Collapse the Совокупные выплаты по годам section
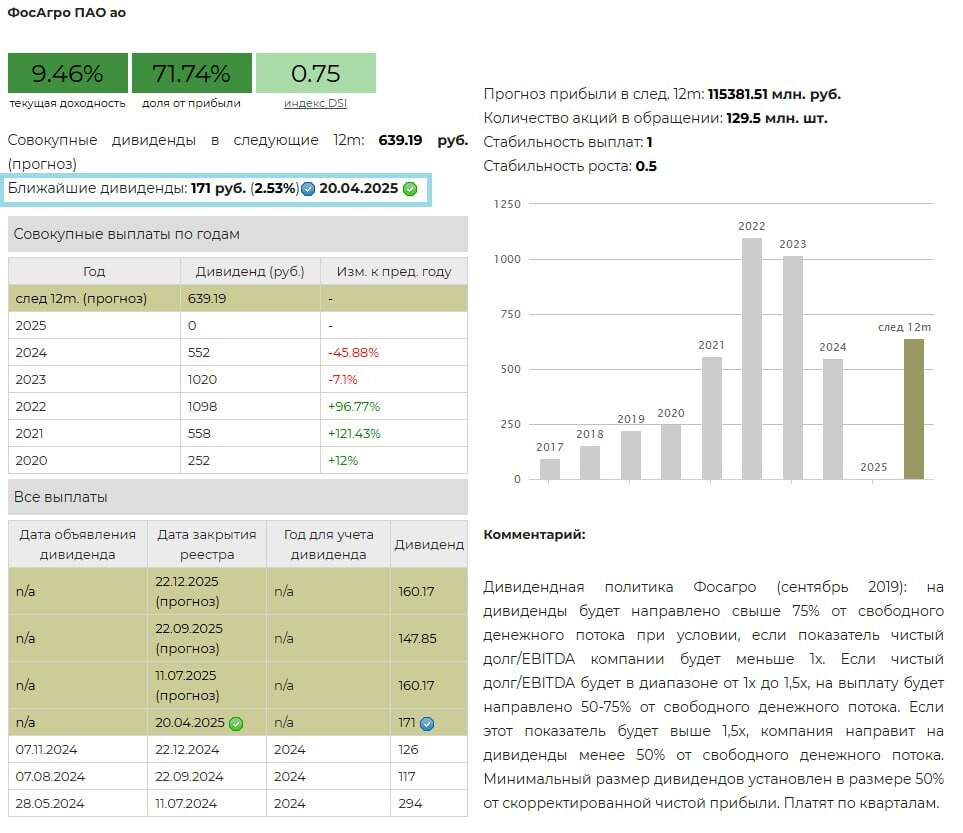The image size is (963, 833). 237,234
